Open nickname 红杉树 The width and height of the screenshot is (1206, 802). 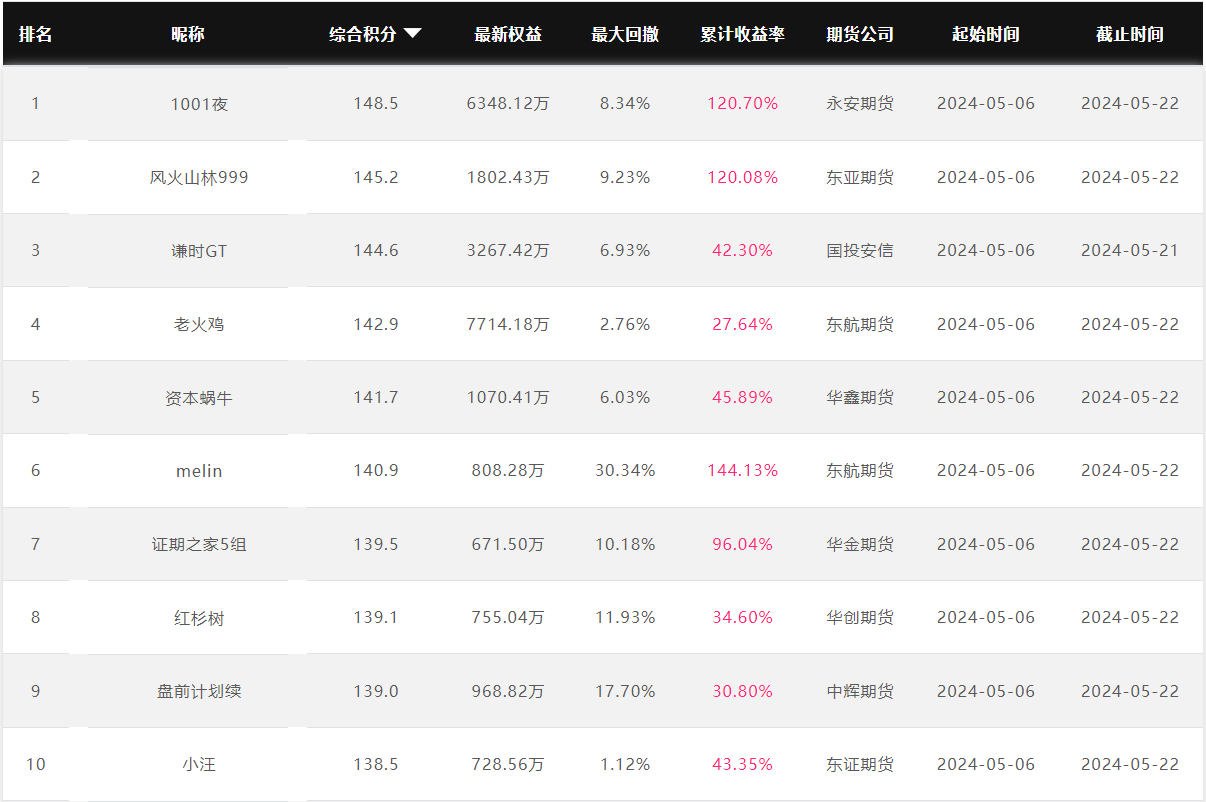coord(199,617)
